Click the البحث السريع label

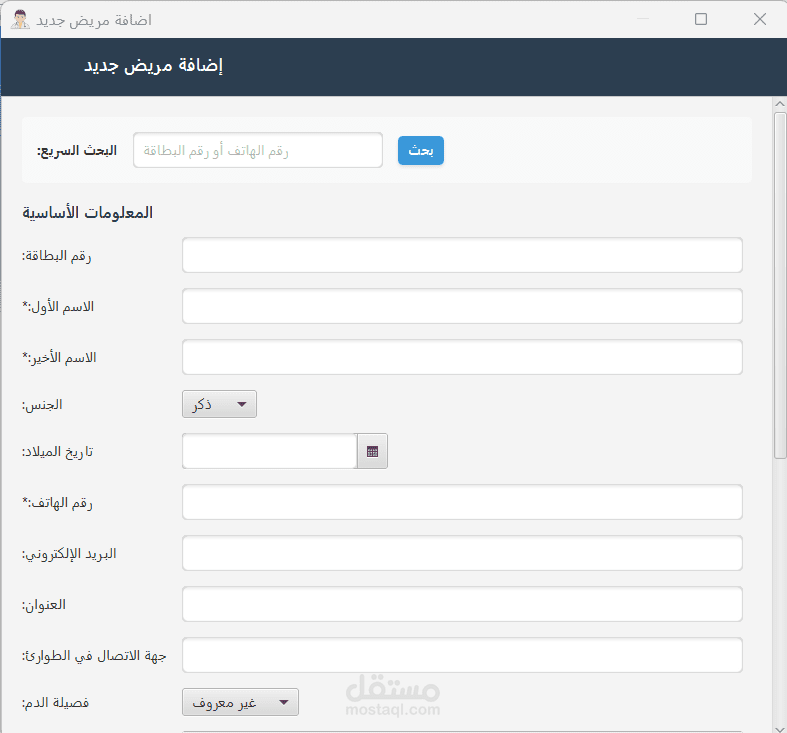pos(77,151)
